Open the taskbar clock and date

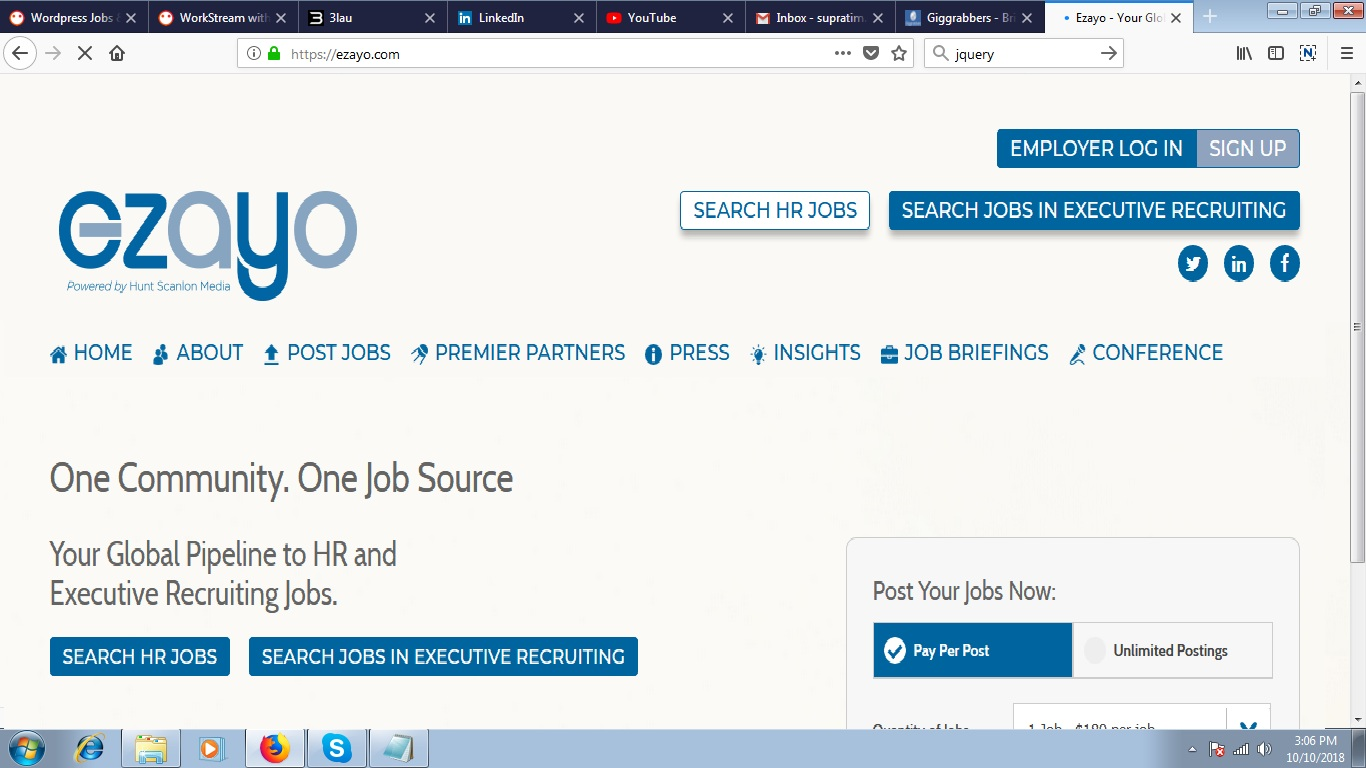click(1315, 749)
